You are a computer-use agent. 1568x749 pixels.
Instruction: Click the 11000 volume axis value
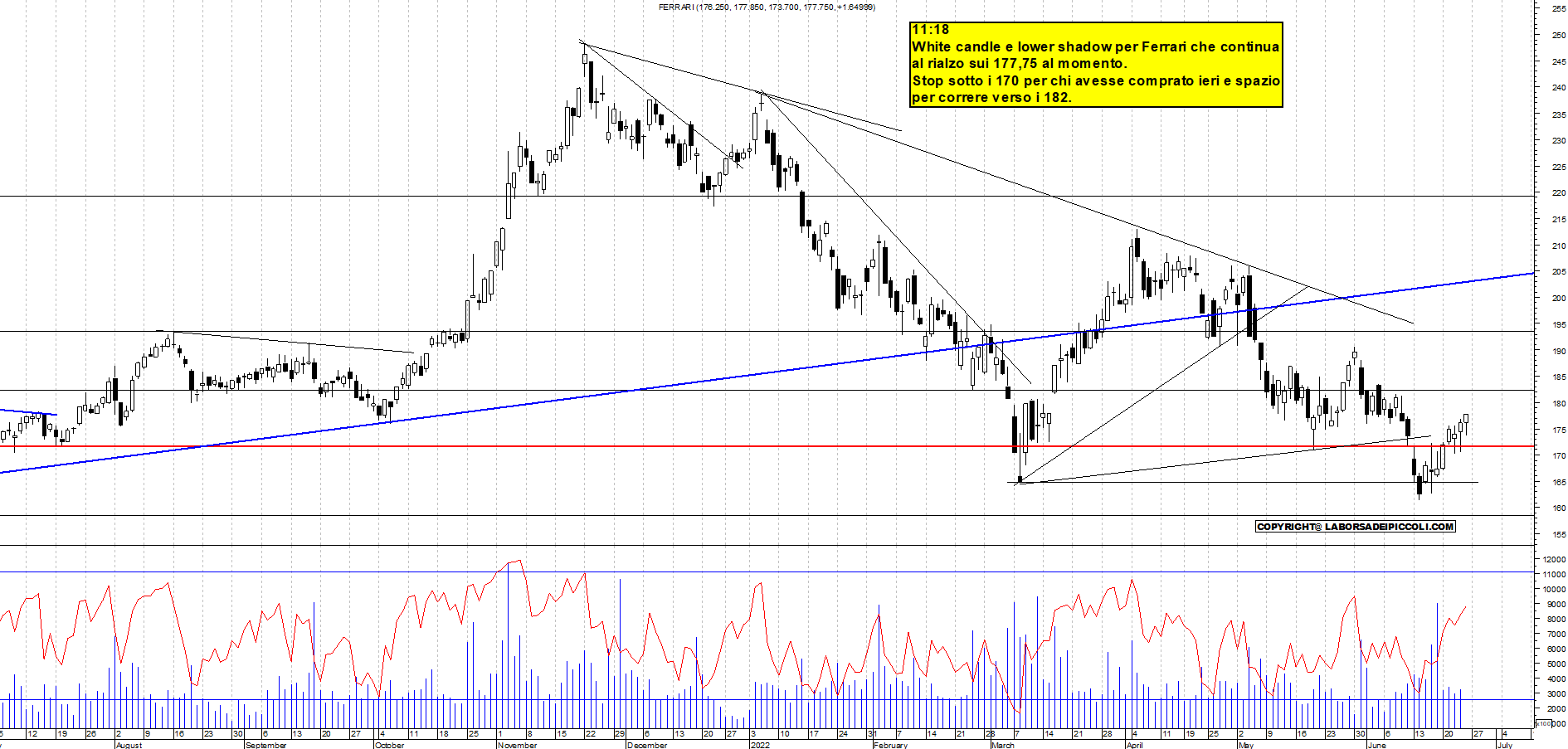point(1554,574)
